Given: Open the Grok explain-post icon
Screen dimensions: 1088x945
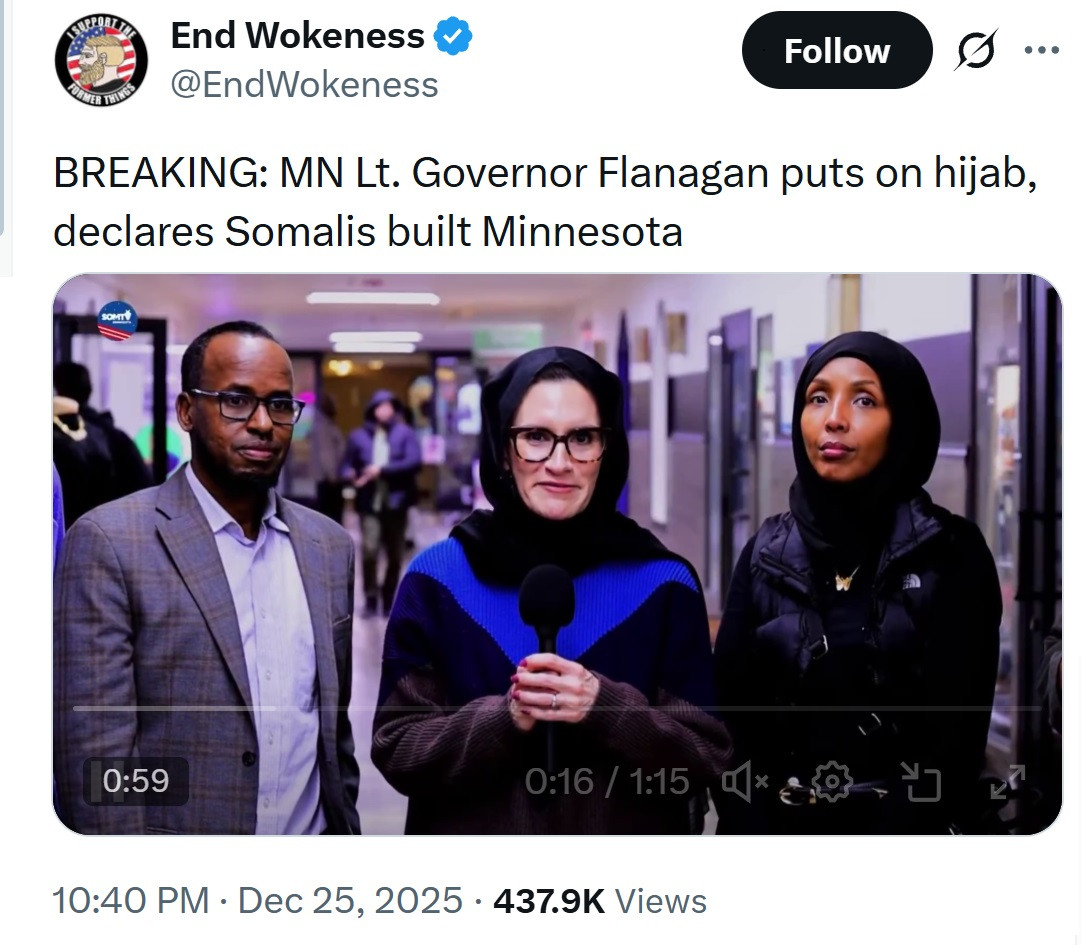Looking at the screenshot, I should coord(976,50).
